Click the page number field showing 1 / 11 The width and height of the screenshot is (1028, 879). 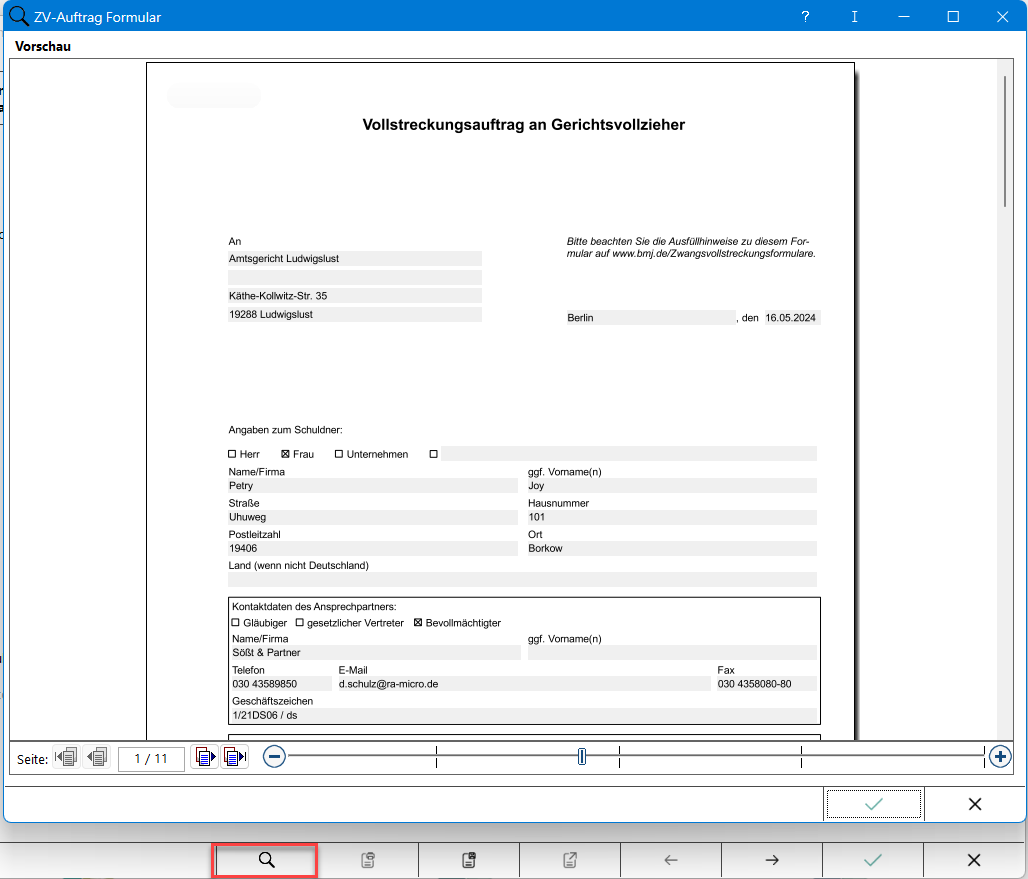[151, 759]
